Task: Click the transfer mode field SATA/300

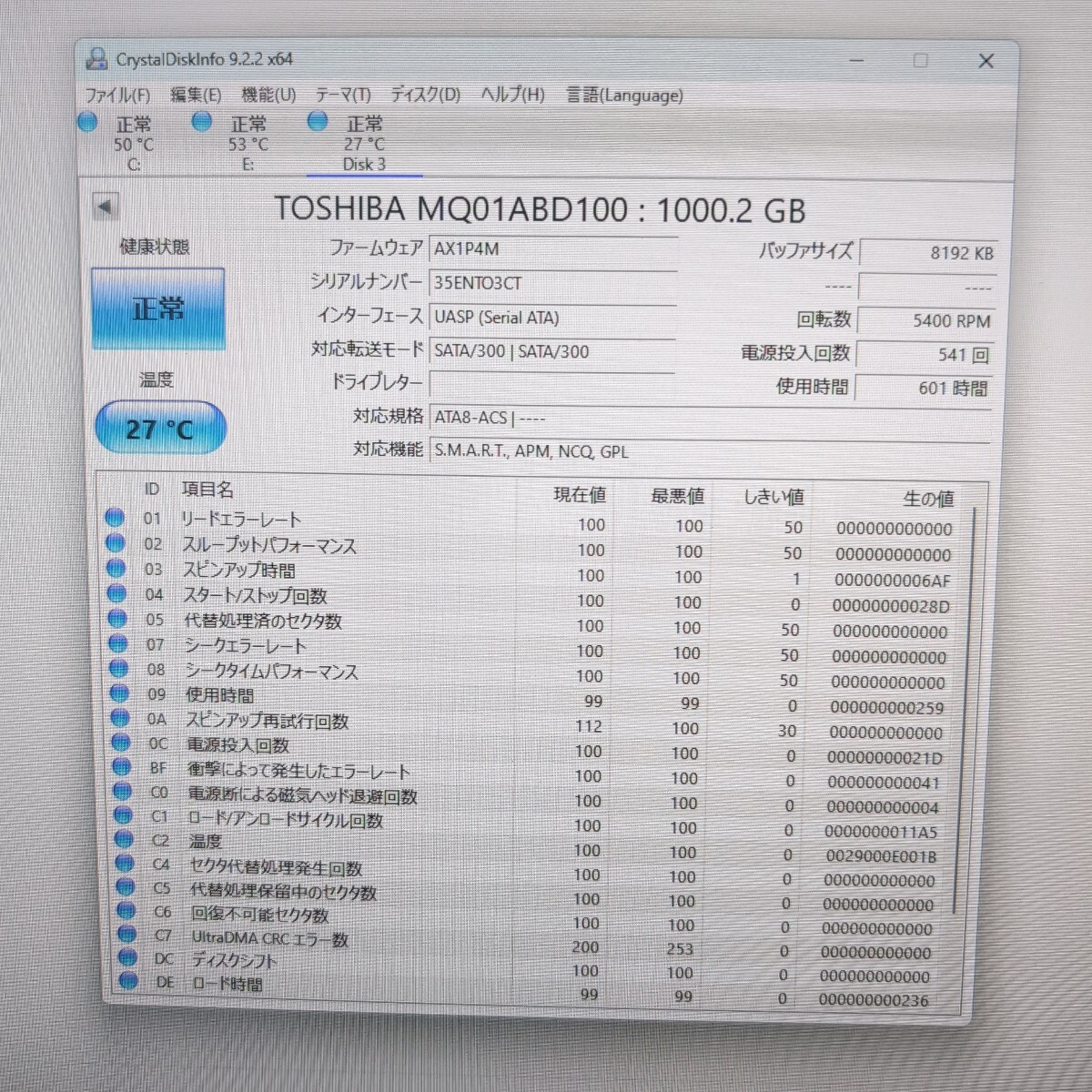Action: (552, 351)
